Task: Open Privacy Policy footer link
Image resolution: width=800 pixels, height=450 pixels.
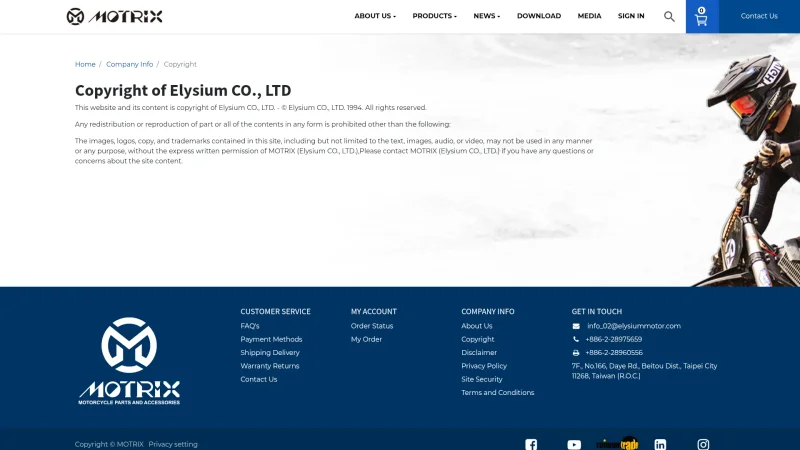Action: click(484, 366)
